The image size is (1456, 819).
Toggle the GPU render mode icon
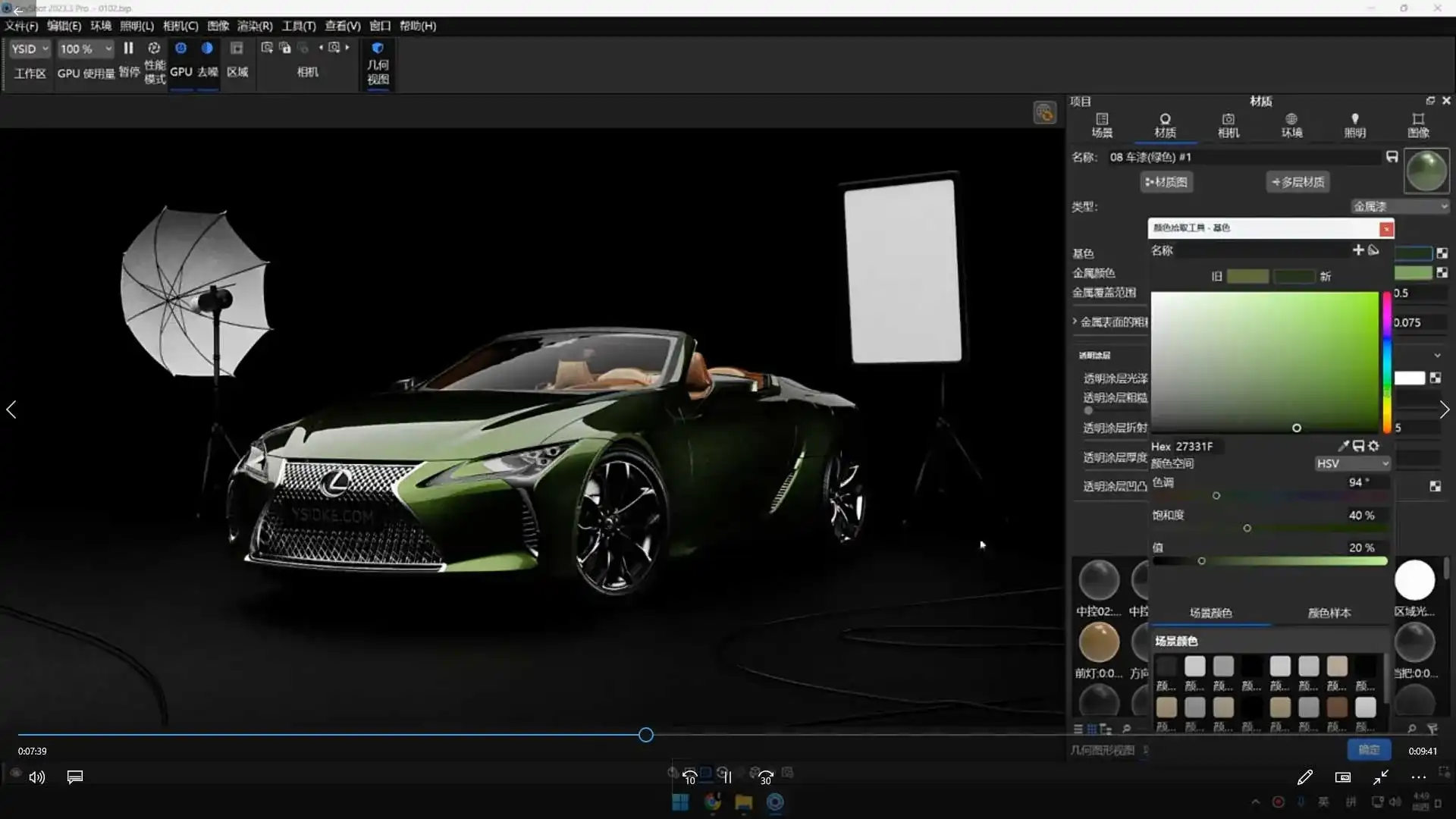click(180, 49)
